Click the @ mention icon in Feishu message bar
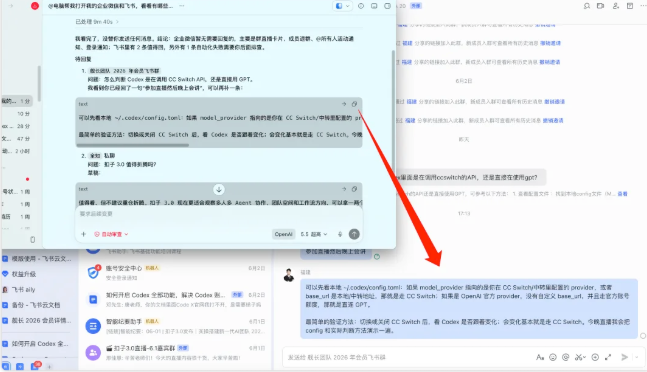Screen dimensions: 647x372 click(x=566, y=357)
